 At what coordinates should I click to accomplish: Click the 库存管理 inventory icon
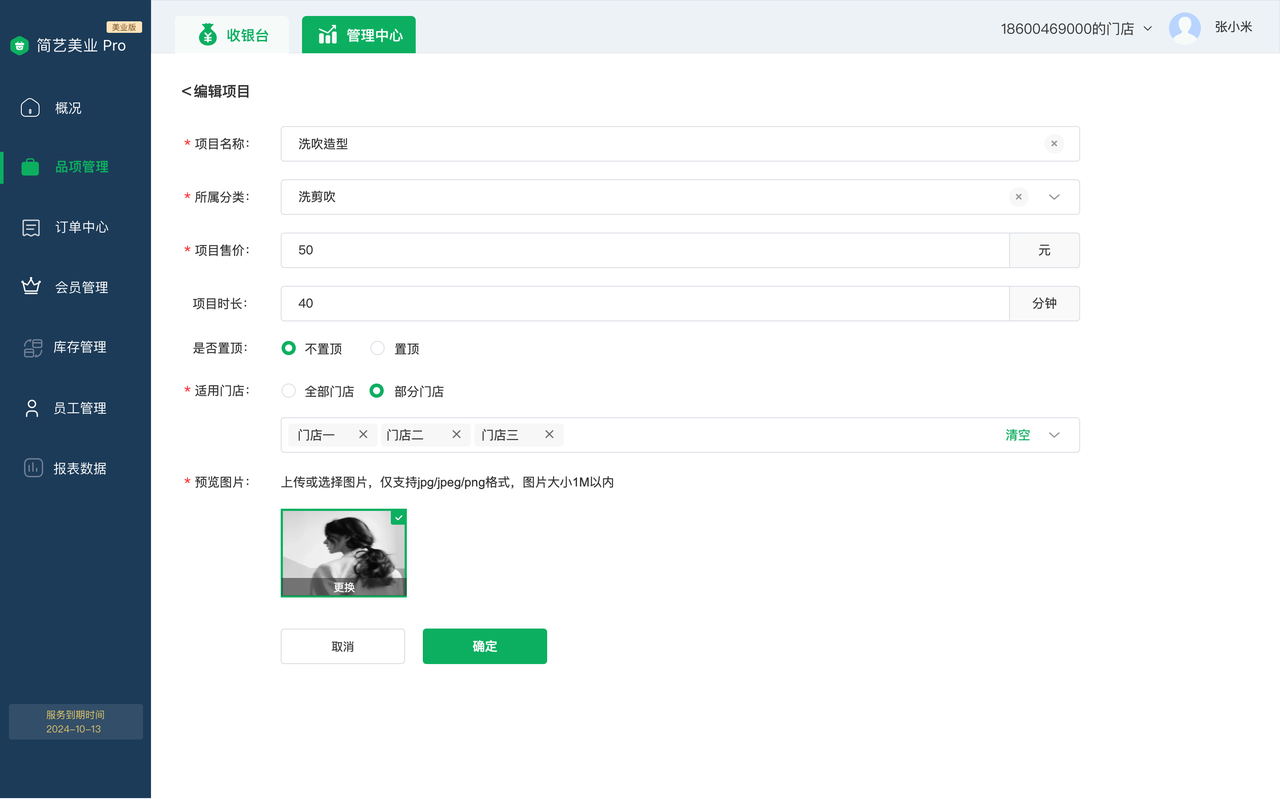pyautogui.click(x=32, y=348)
